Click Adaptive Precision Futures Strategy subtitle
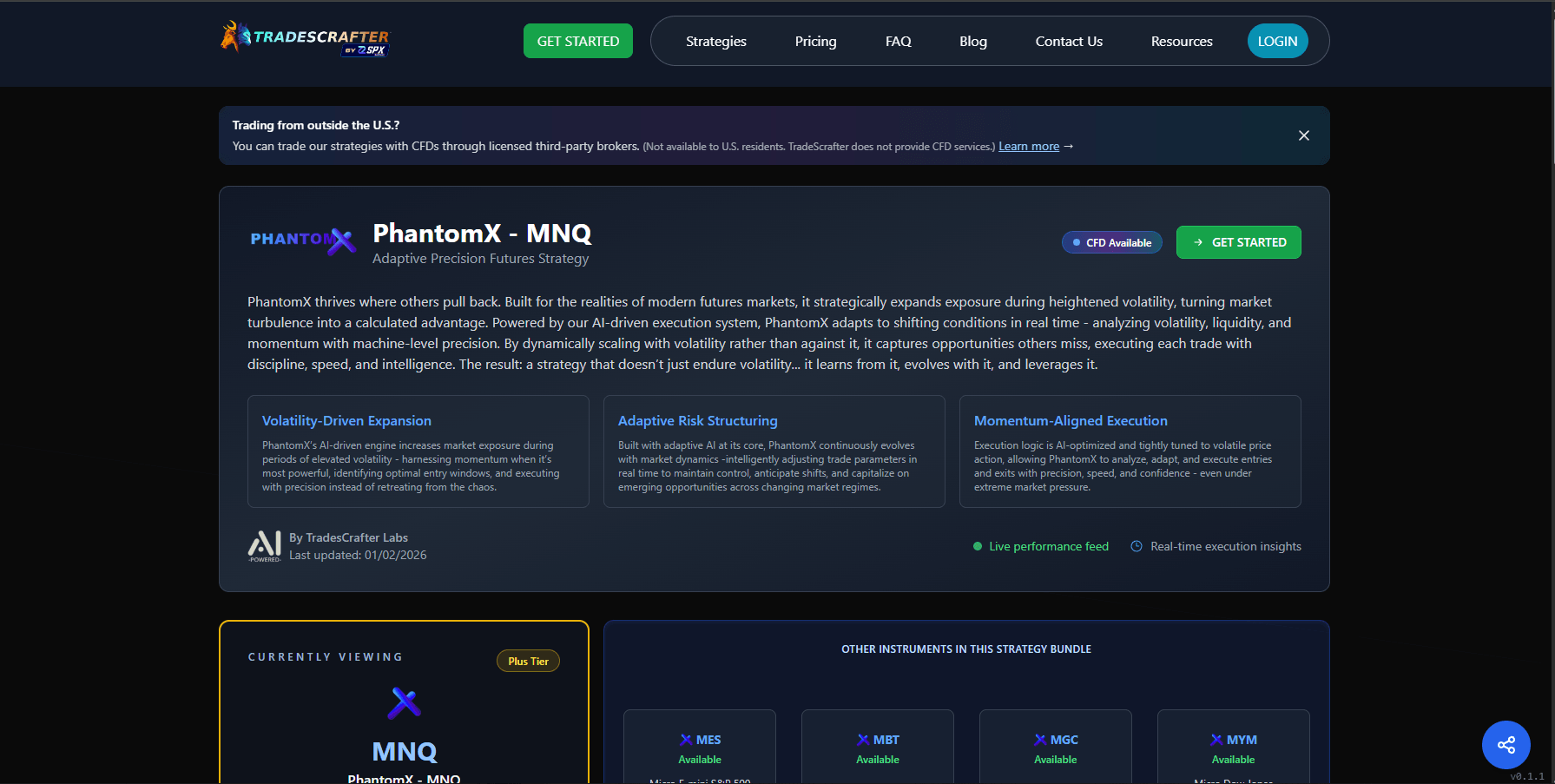The image size is (1555, 784). coord(480,259)
